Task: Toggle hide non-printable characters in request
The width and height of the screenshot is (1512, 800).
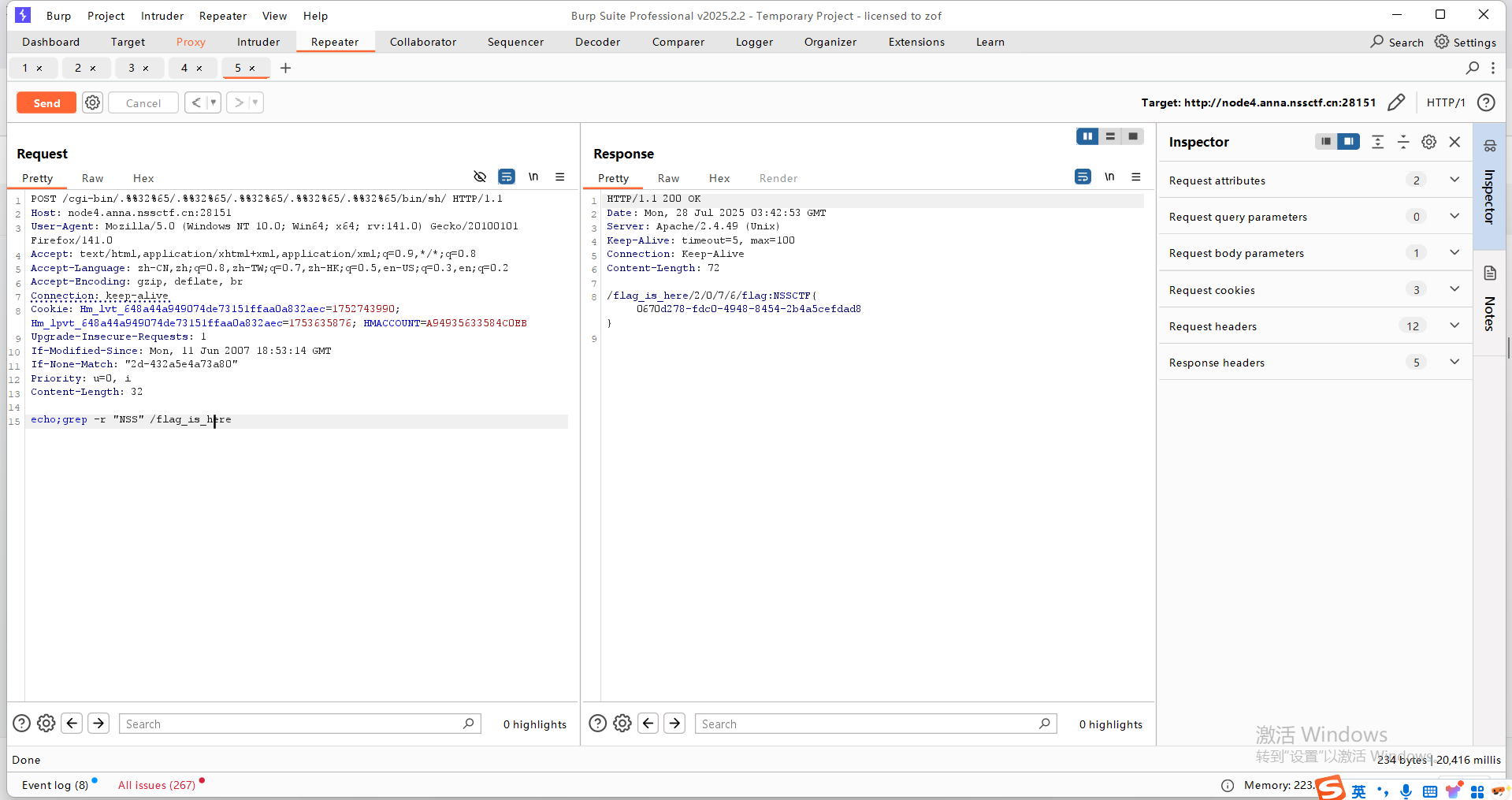Action: 480,177
